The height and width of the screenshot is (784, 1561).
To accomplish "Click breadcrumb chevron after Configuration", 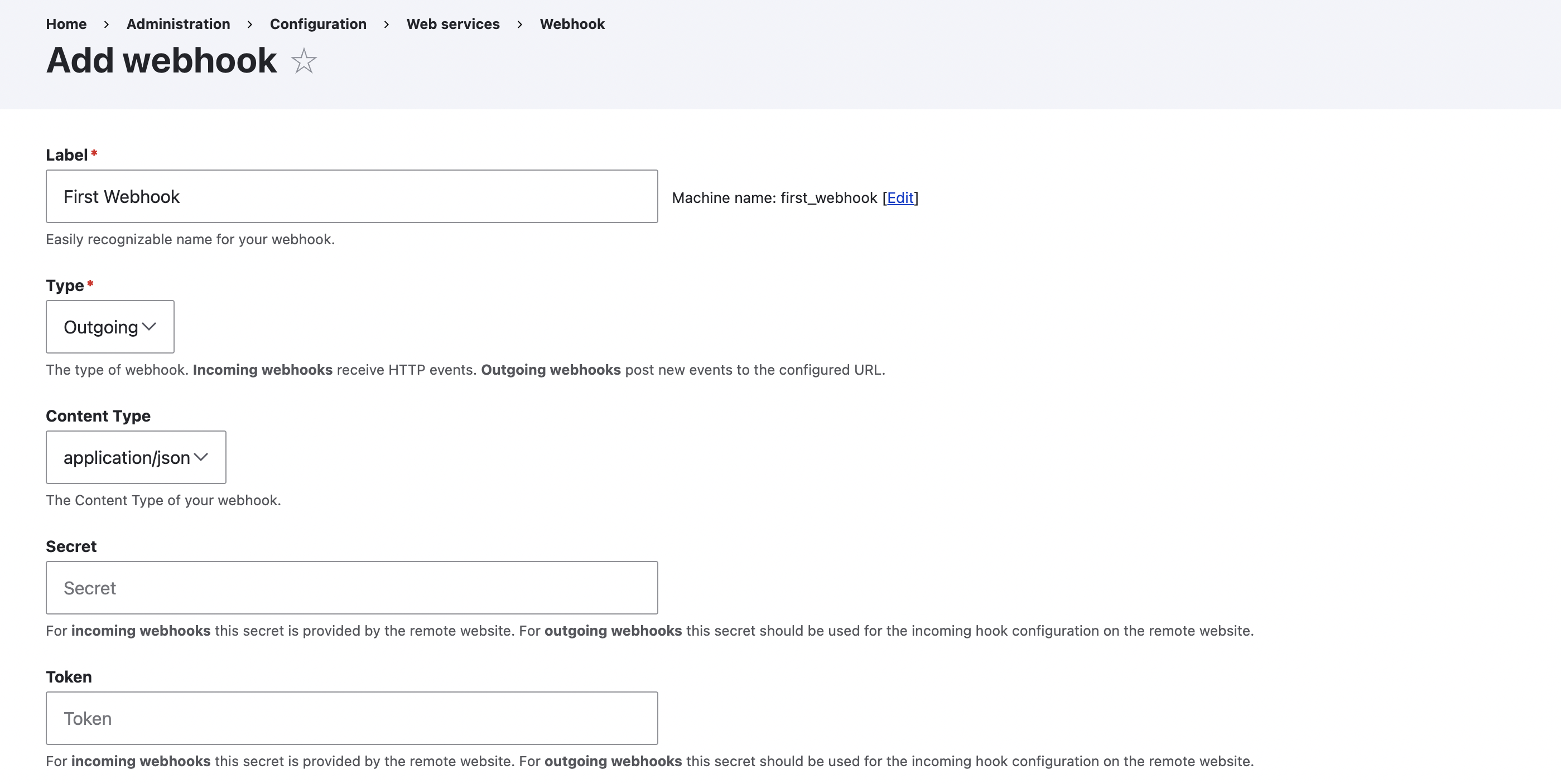I will point(386,24).
